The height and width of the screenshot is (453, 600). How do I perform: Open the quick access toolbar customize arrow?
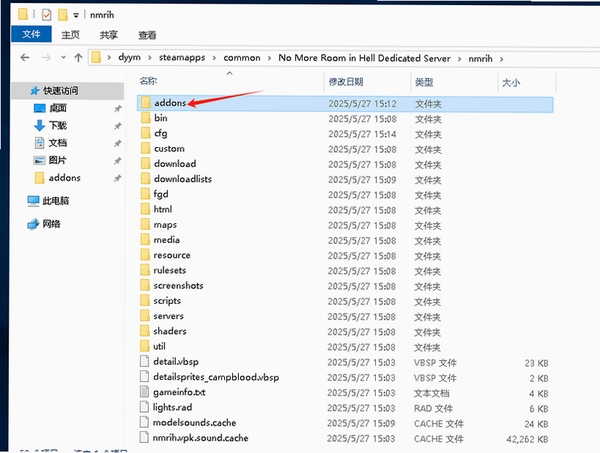(76, 15)
